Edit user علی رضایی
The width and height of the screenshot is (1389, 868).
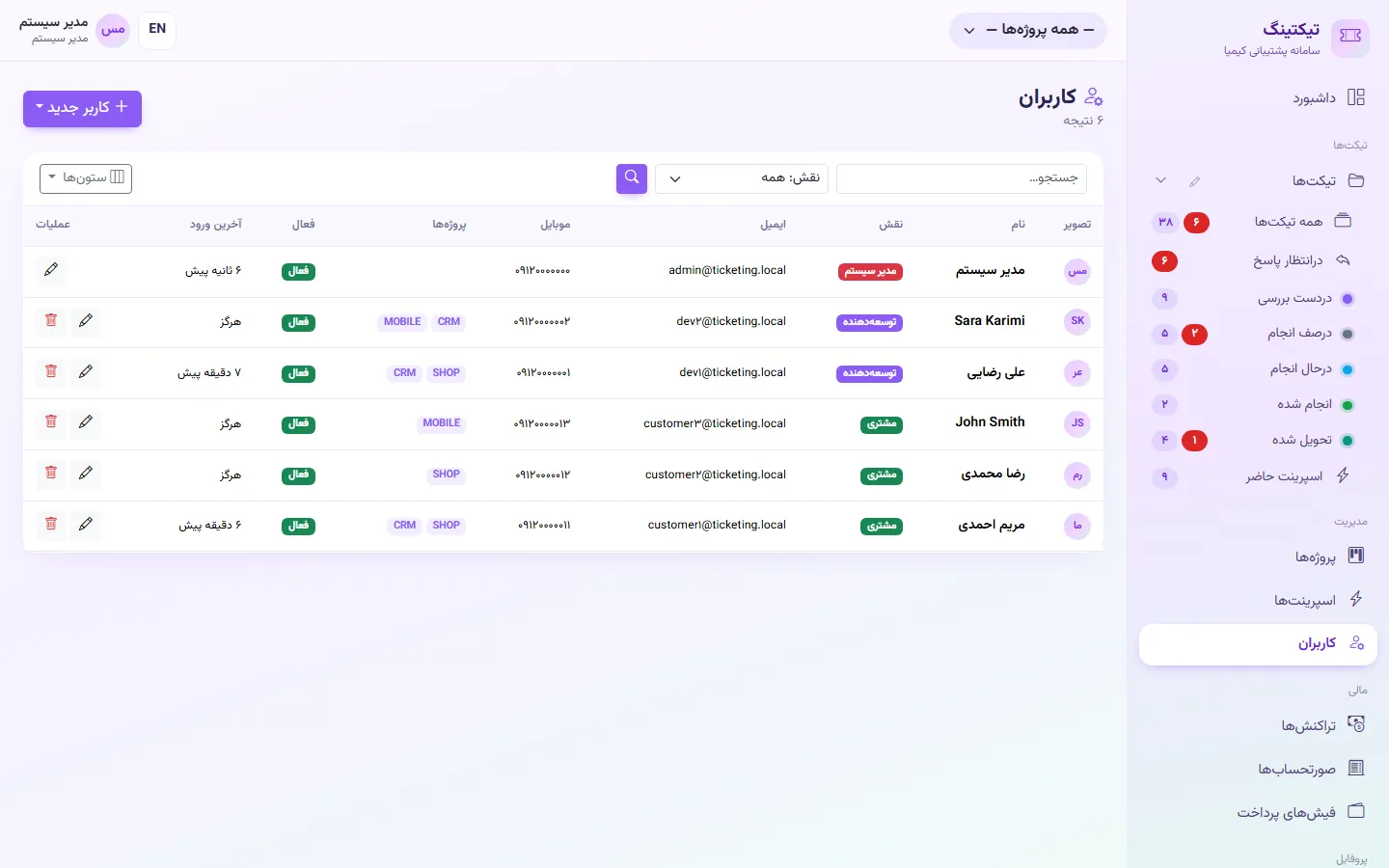tap(86, 372)
